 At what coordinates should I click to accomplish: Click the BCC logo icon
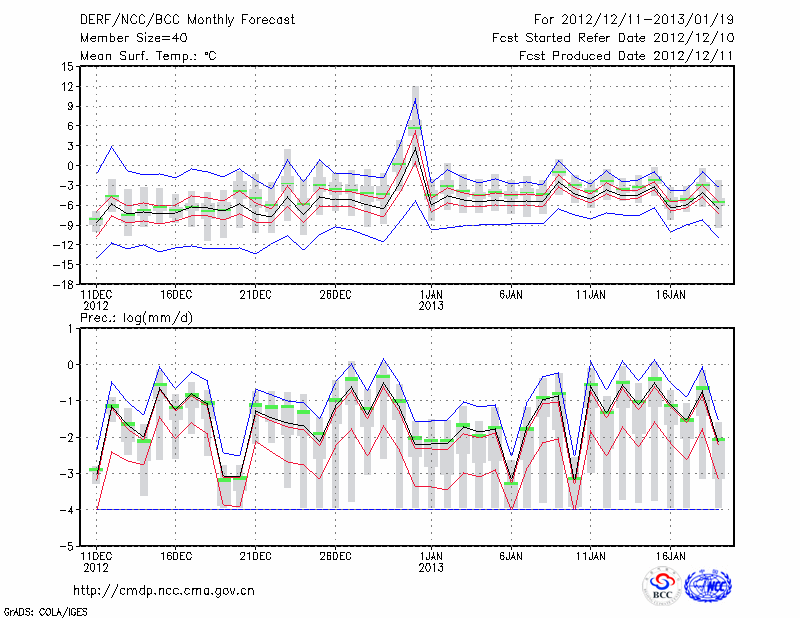(662, 584)
